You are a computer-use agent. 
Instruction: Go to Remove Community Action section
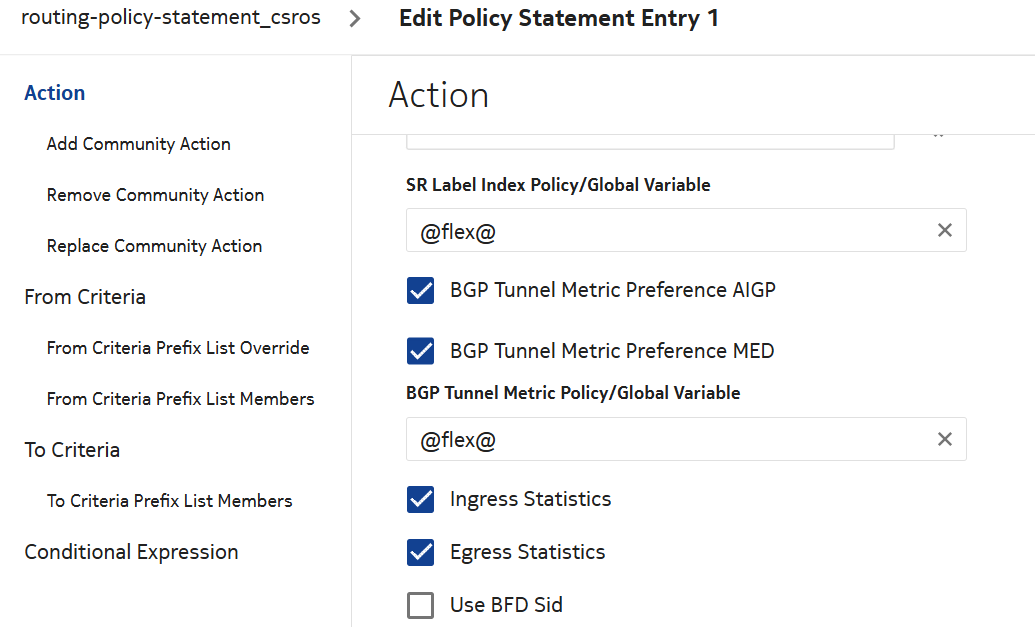tap(155, 195)
